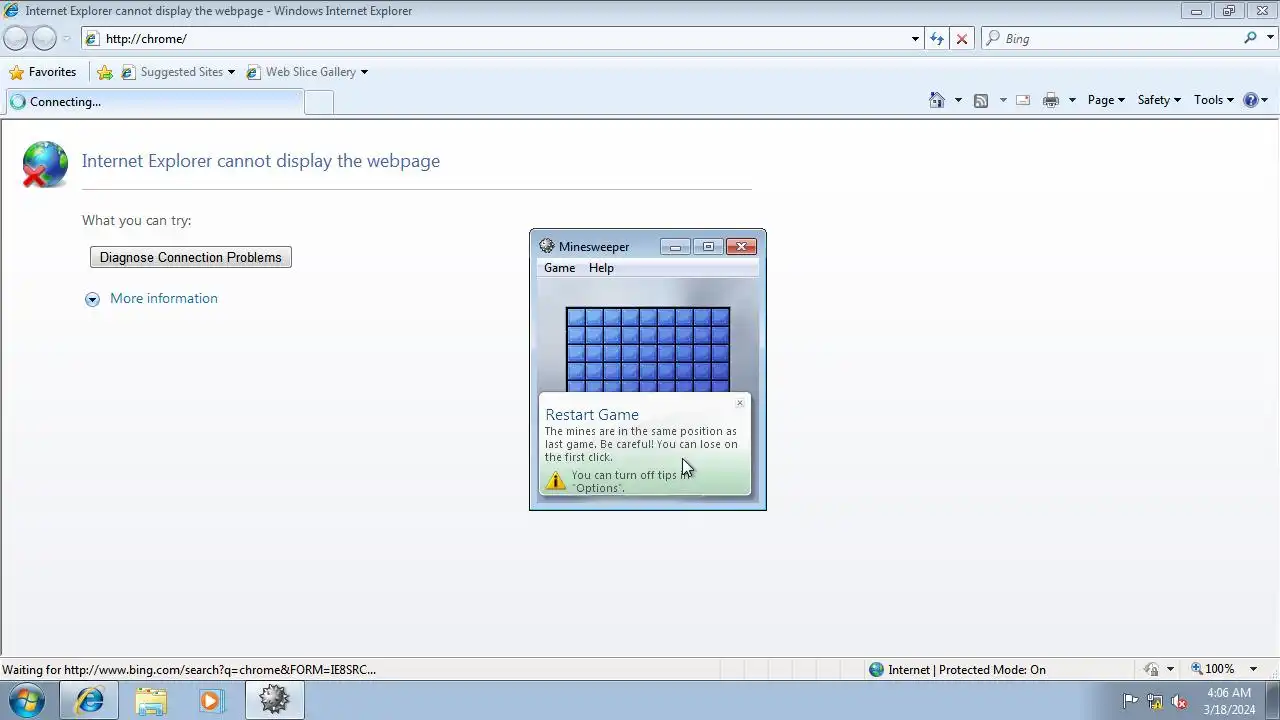This screenshot has height=720, width=1280.
Task: Click the Minesweeper title bar mine icon
Action: point(546,246)
